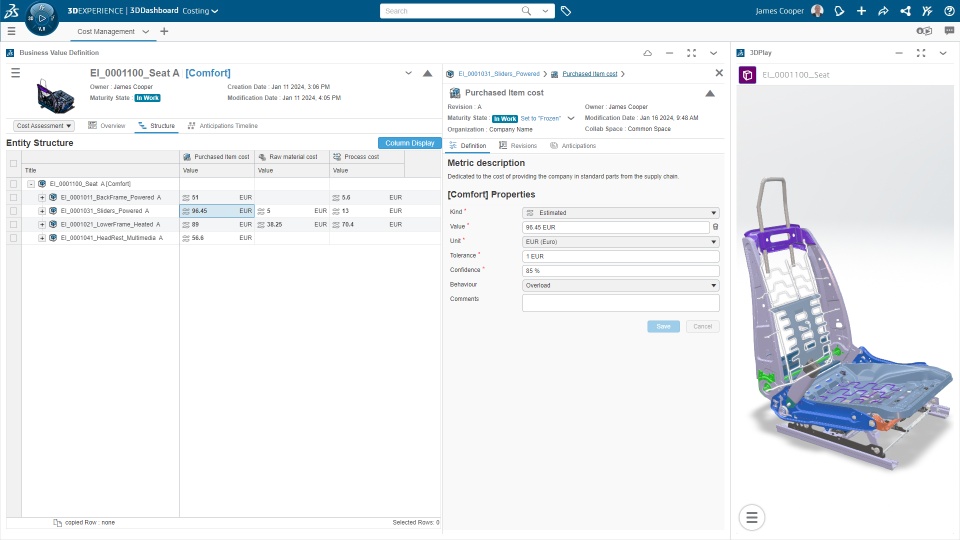This screenshot has width=960, height=540.
Task: Click into the Comments text field
Action: [x=620, y=303]
